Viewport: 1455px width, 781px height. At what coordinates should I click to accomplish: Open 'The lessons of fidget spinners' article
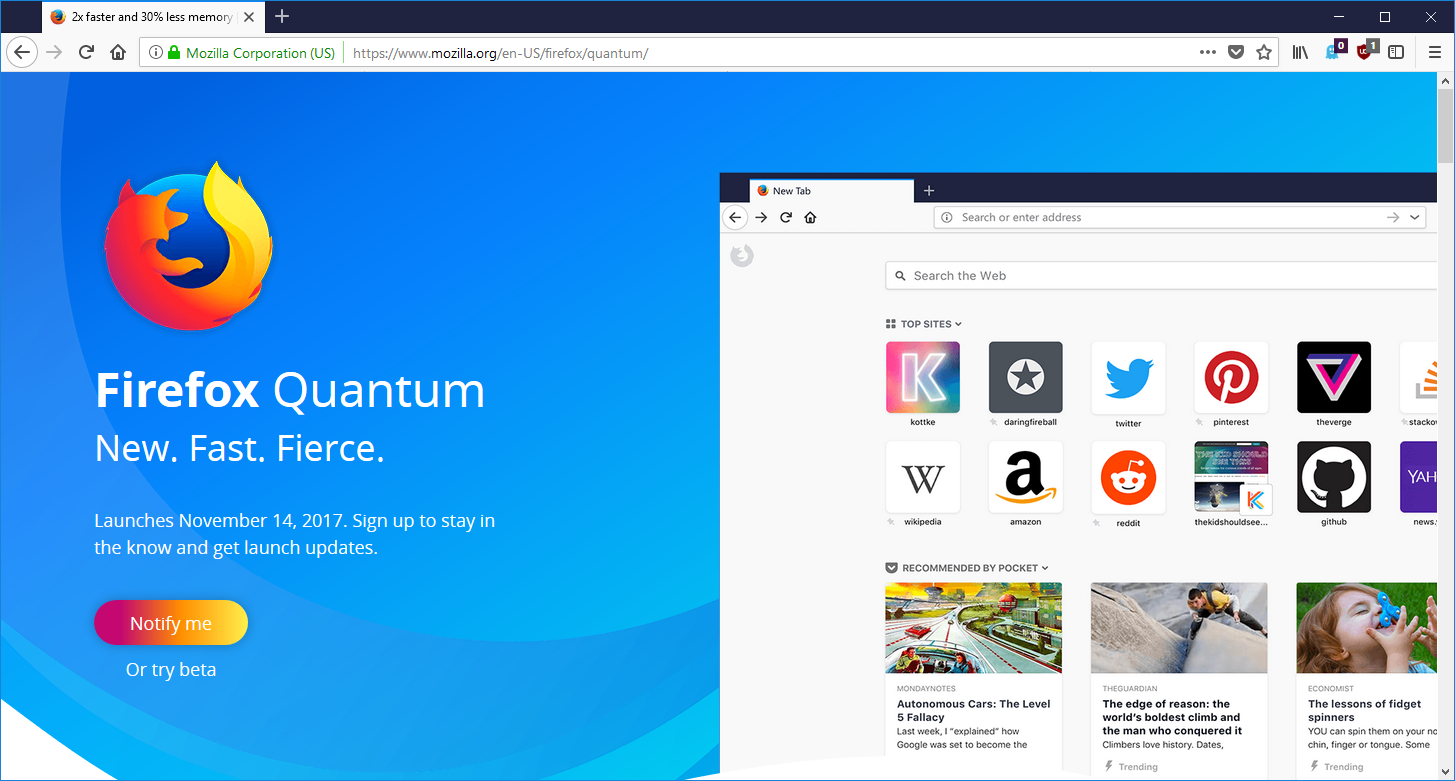[x=1364, y=710]
